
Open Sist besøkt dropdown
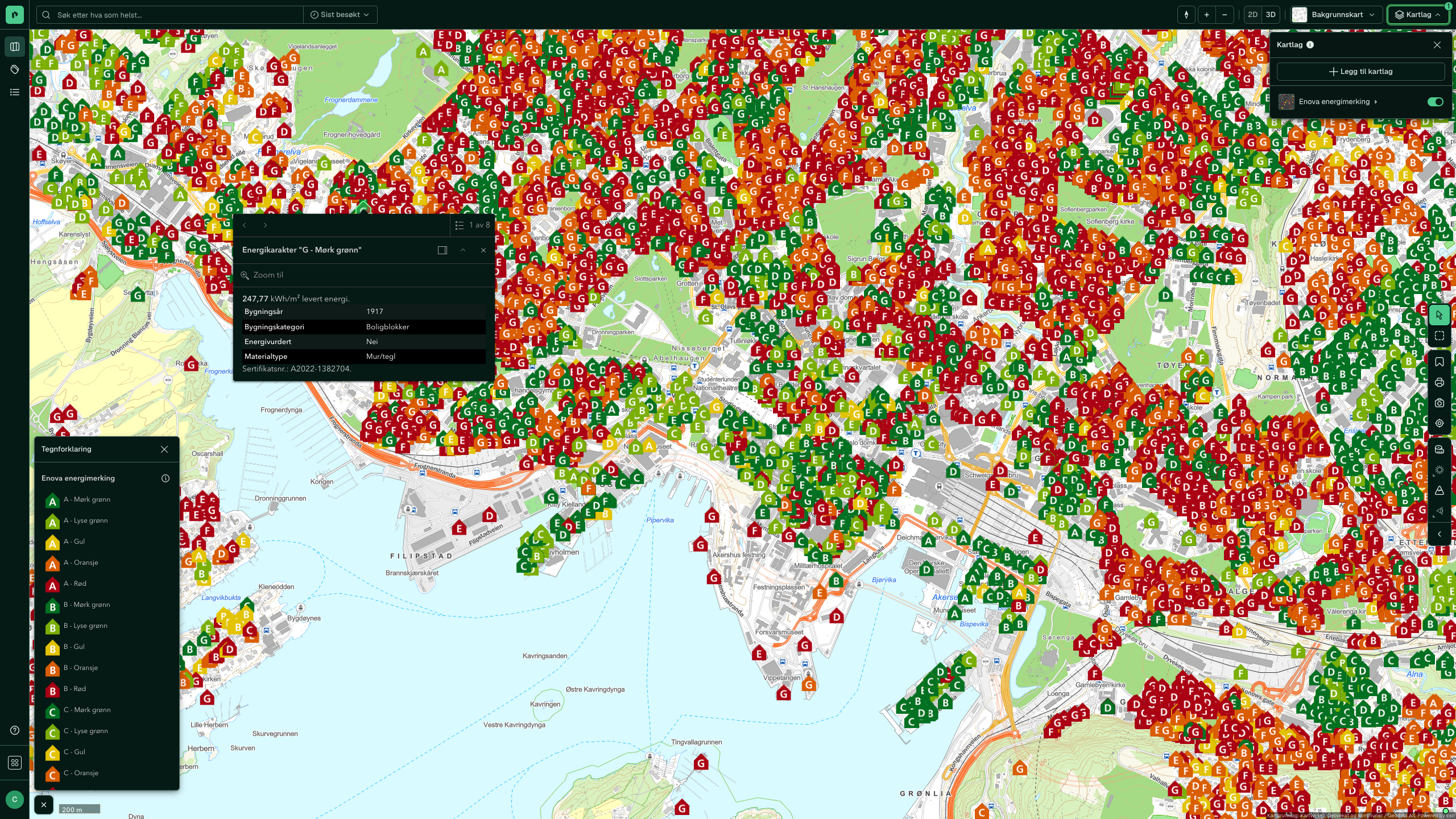[340, 15]
